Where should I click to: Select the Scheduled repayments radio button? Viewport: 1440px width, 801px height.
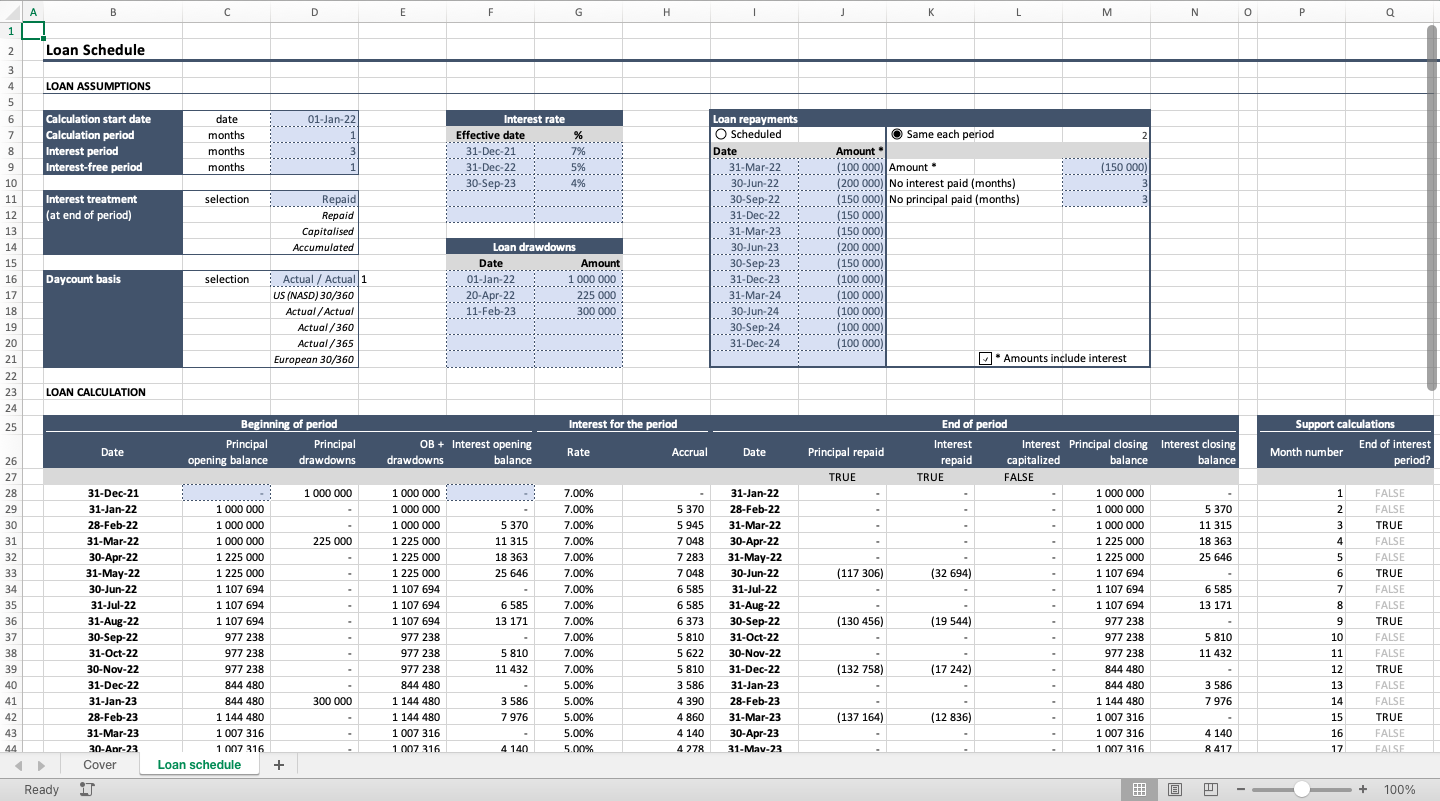coord(720,134)
